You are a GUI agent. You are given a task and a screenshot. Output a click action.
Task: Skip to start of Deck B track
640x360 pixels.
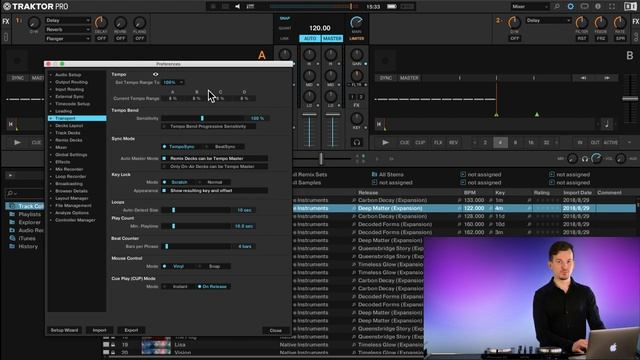(x=379, y=124)
